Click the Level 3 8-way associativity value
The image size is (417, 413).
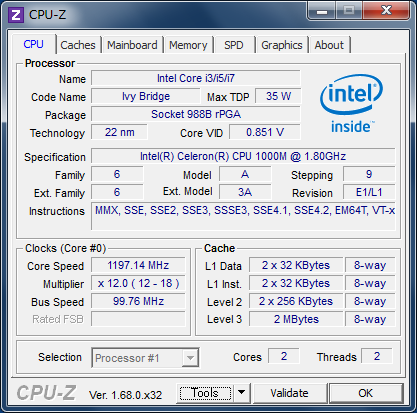tap(370, 319)
